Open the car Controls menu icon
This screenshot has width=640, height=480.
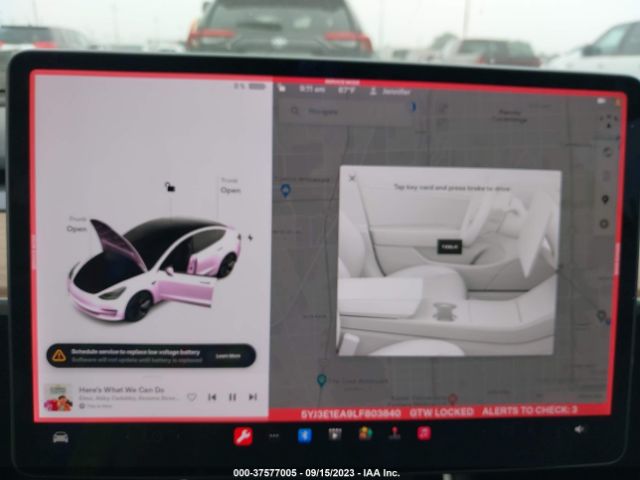point(60,438)
